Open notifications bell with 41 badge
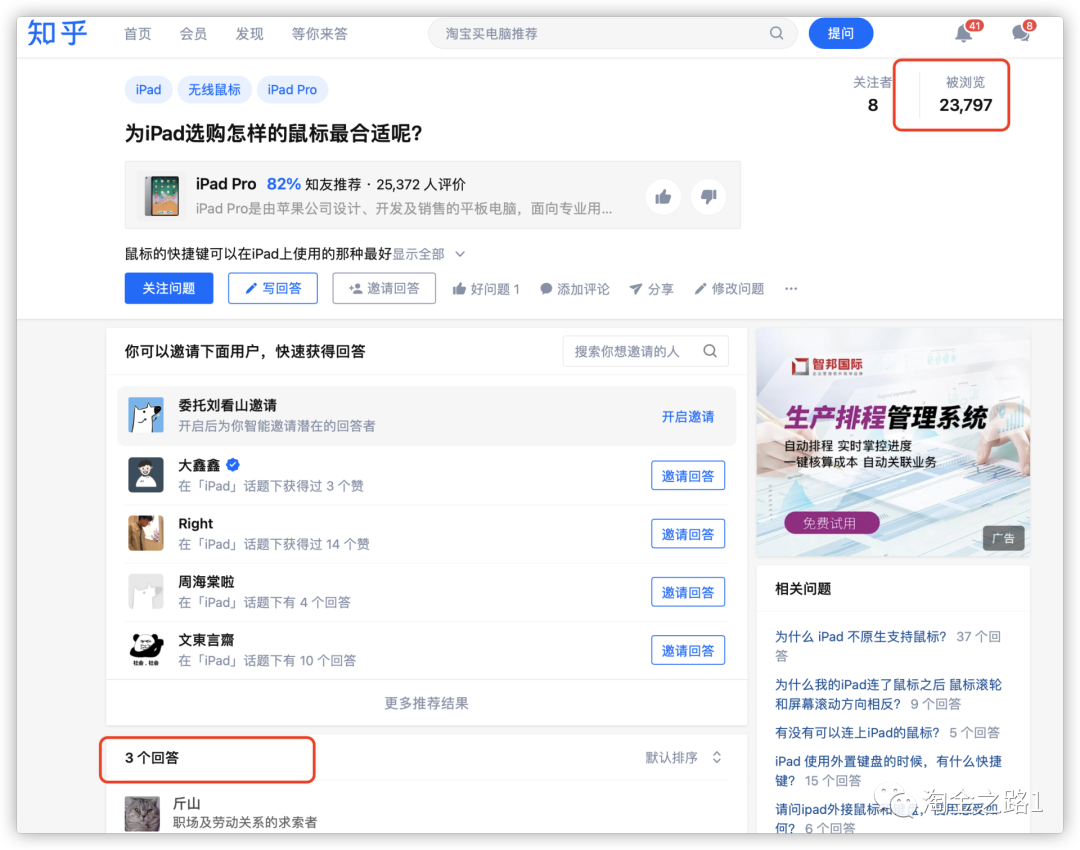This screenshot has width=1080, height=850. (x=964, y=33)
